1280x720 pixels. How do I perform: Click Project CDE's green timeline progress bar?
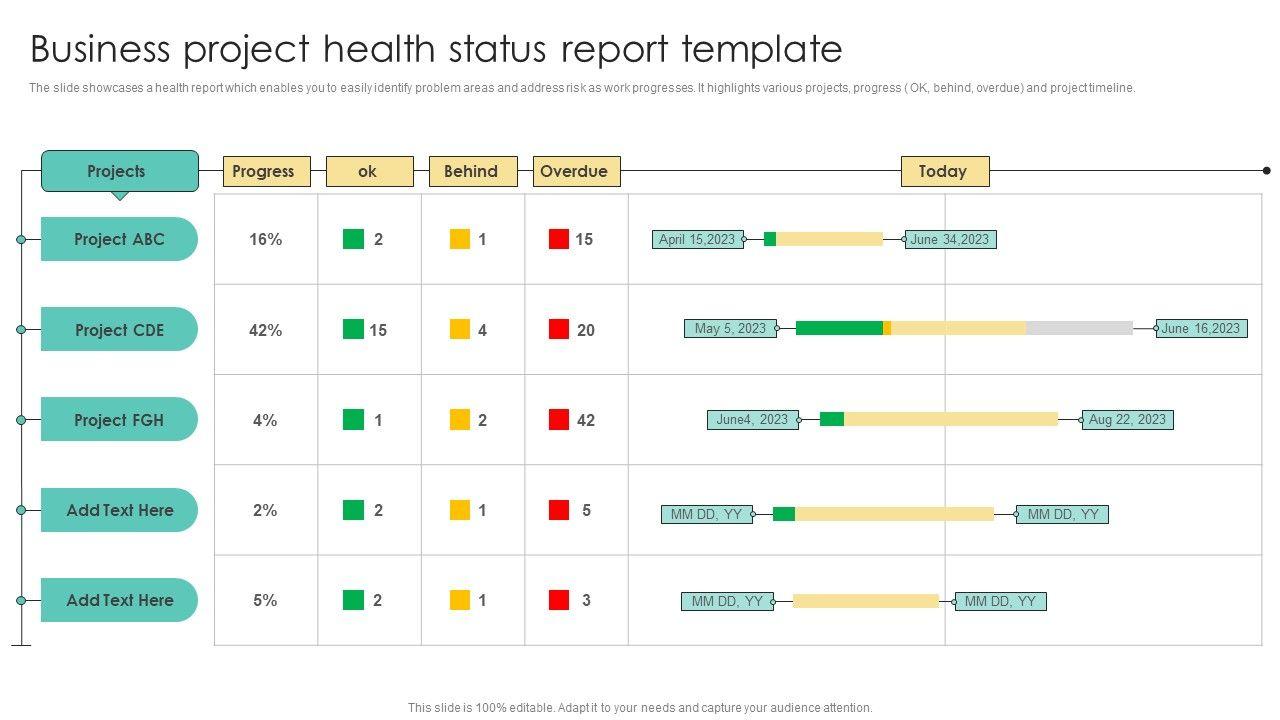(838, 328)
